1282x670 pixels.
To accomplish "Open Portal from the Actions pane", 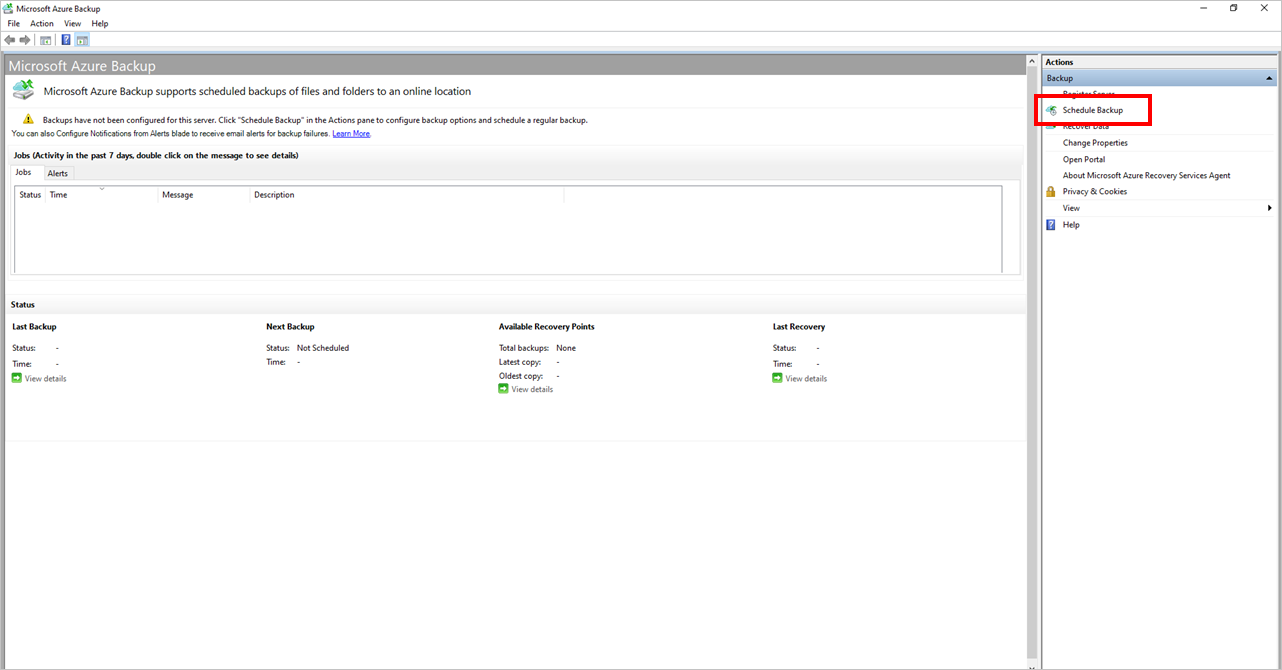I will (1083, 158).
